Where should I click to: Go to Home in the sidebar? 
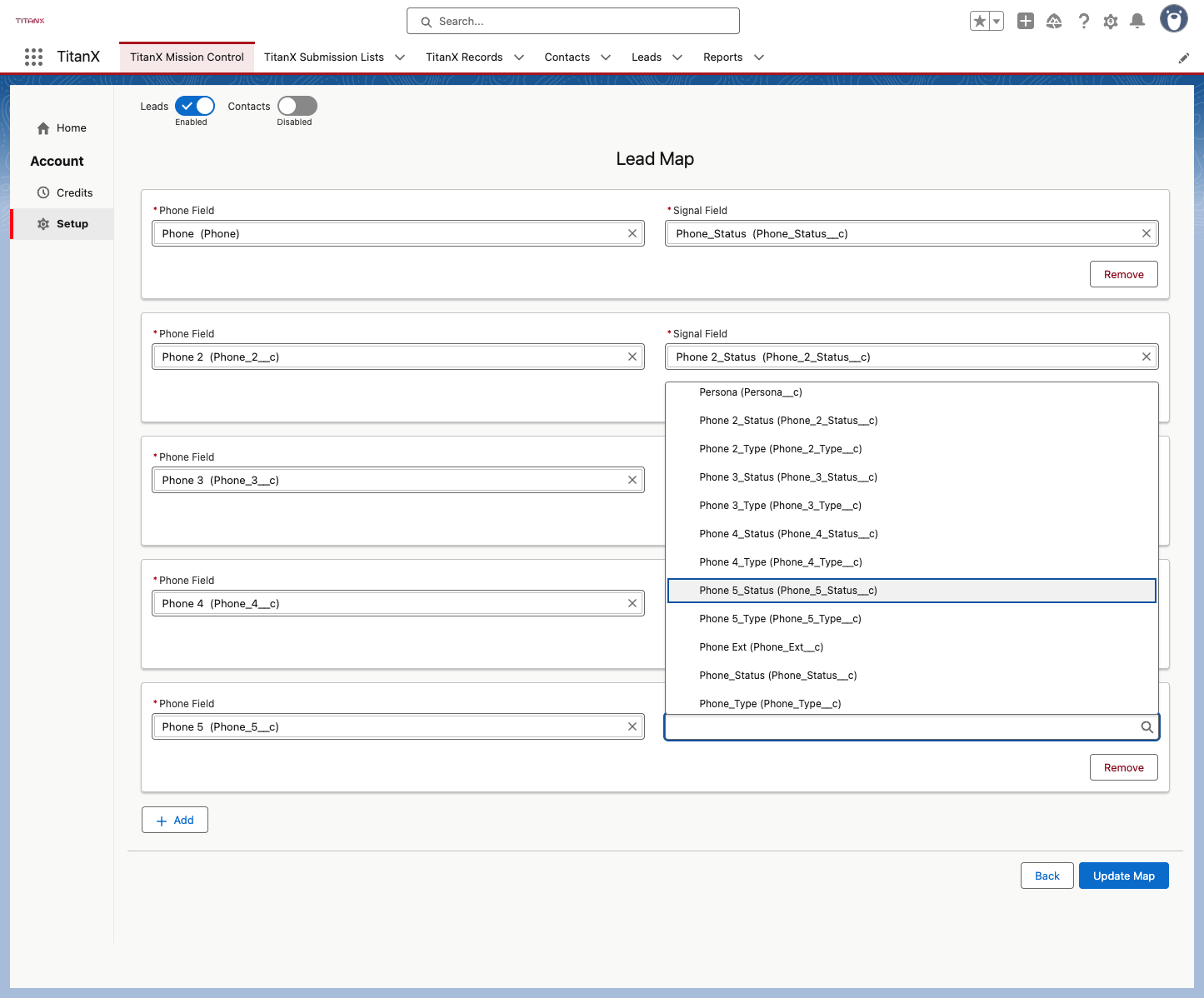click(x=62, y=128)
